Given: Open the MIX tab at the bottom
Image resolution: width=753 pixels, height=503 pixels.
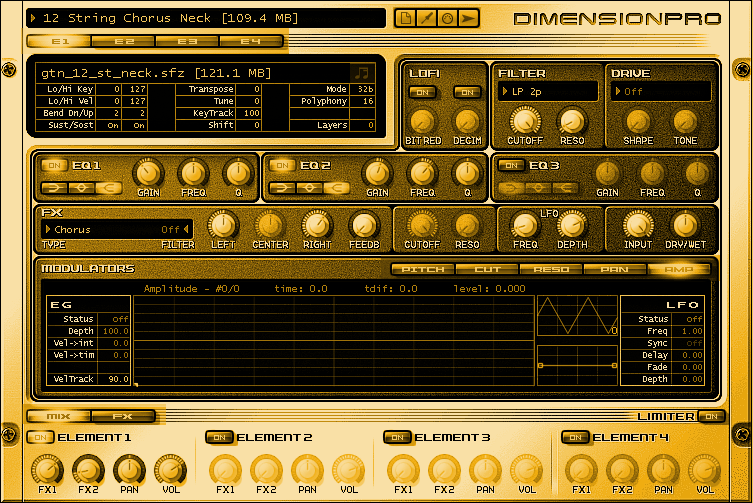Looking at the screenshot, I should click(x=59, y=417).
